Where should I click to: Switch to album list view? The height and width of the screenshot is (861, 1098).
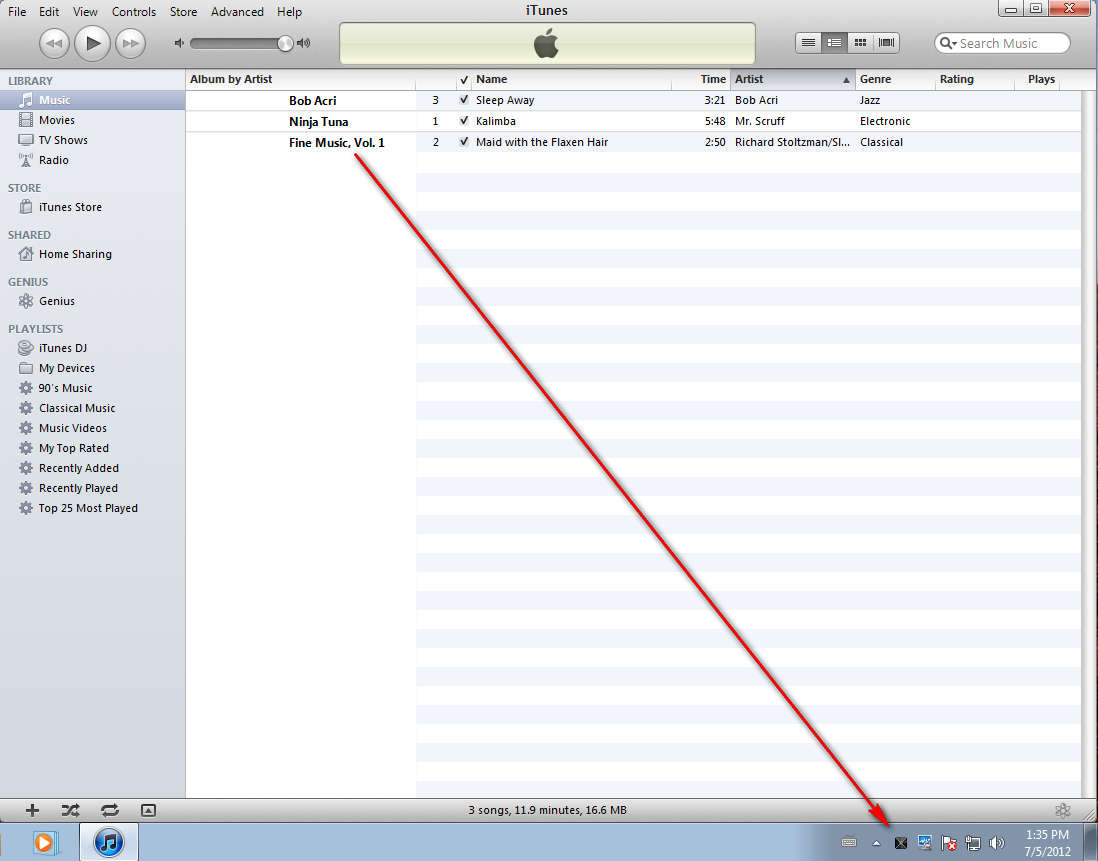pyautogui.click(x=834, y=43)
